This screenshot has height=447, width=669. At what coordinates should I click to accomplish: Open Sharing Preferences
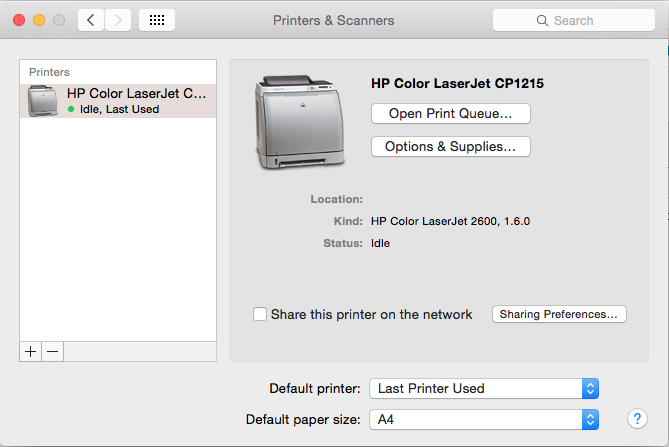[x=559, y=314]
